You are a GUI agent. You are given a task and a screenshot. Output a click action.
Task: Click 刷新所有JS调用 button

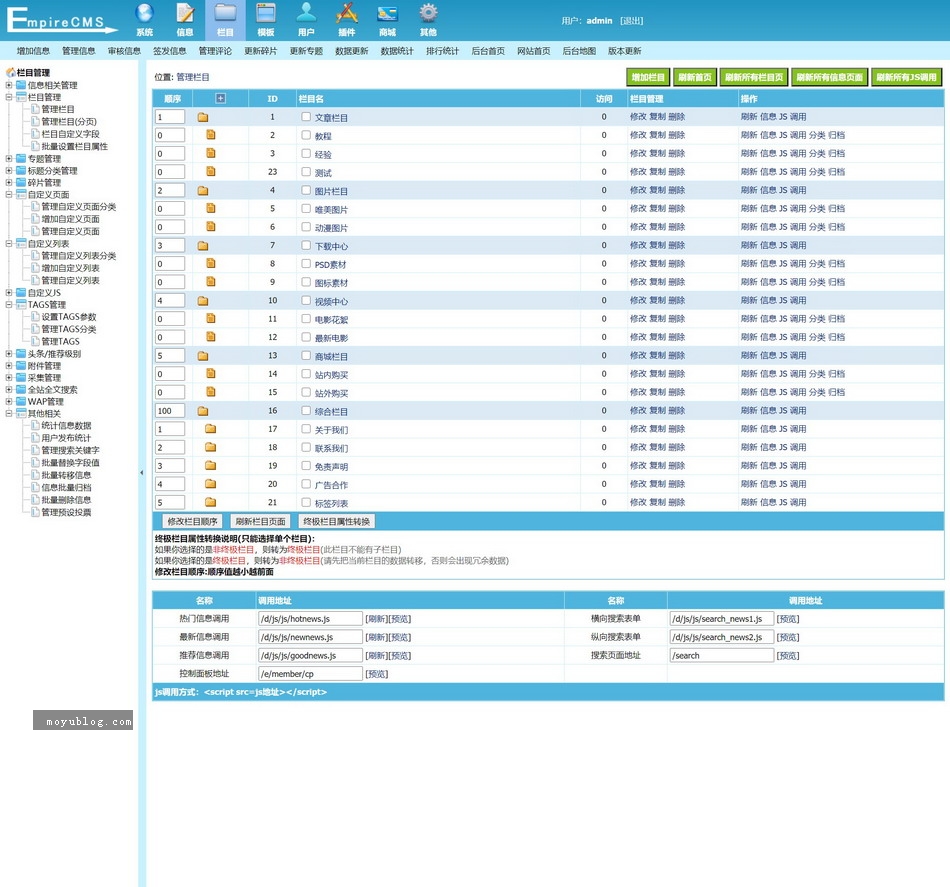tap(906, 77)
